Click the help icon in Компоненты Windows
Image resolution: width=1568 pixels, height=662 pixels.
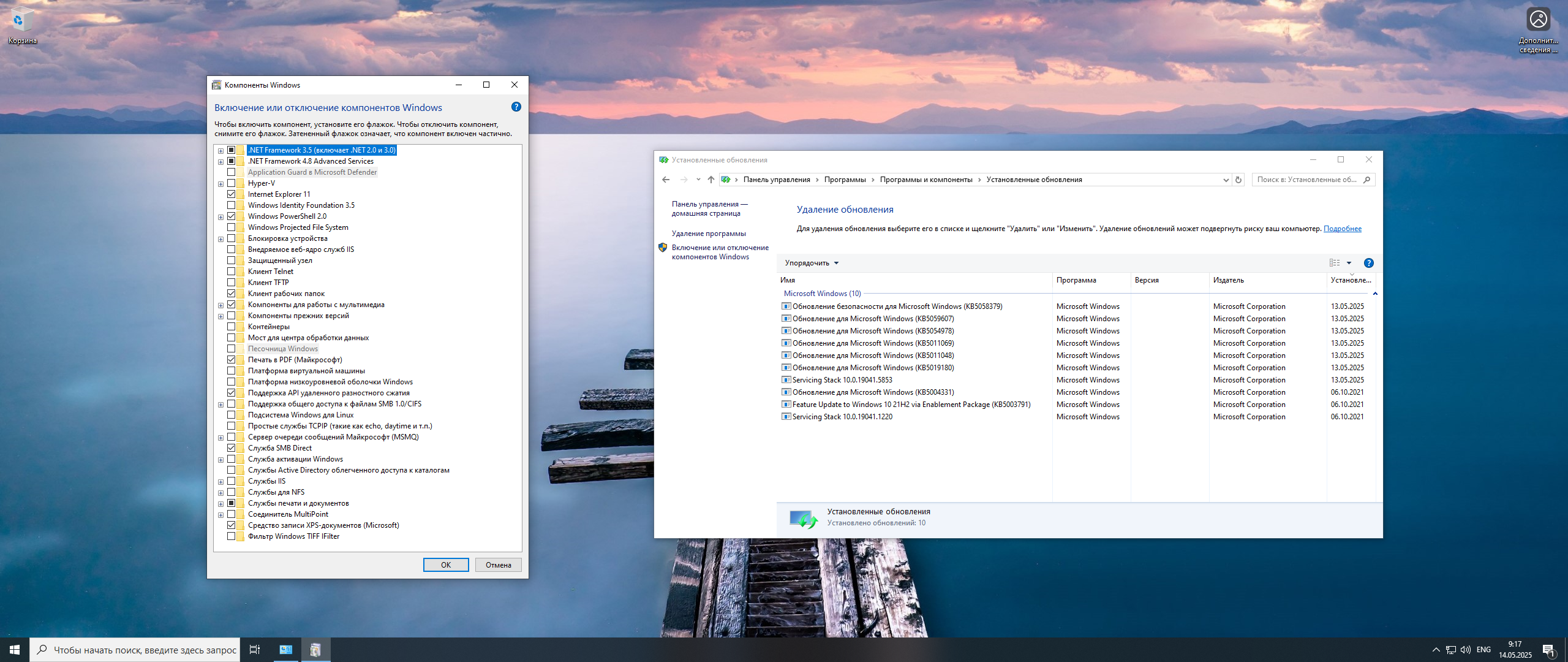tap(516, 107)
